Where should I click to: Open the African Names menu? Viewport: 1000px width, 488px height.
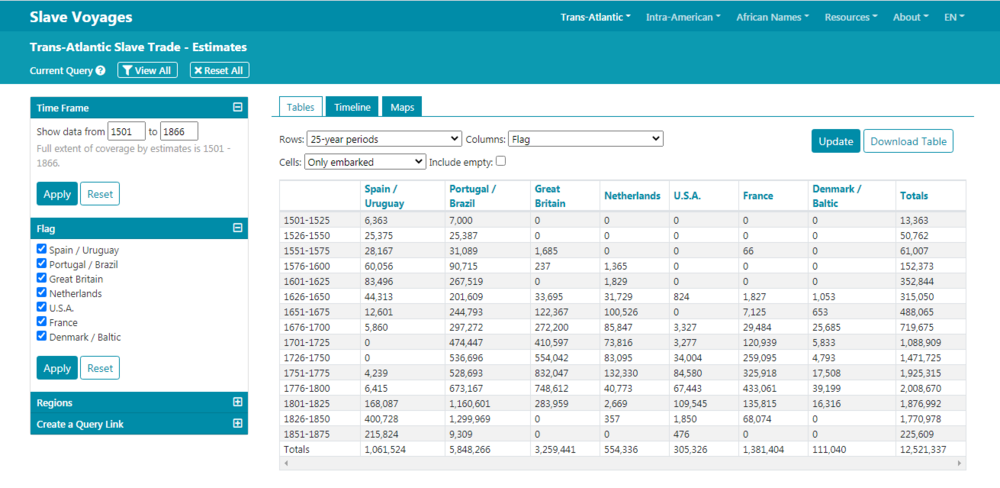772,17
